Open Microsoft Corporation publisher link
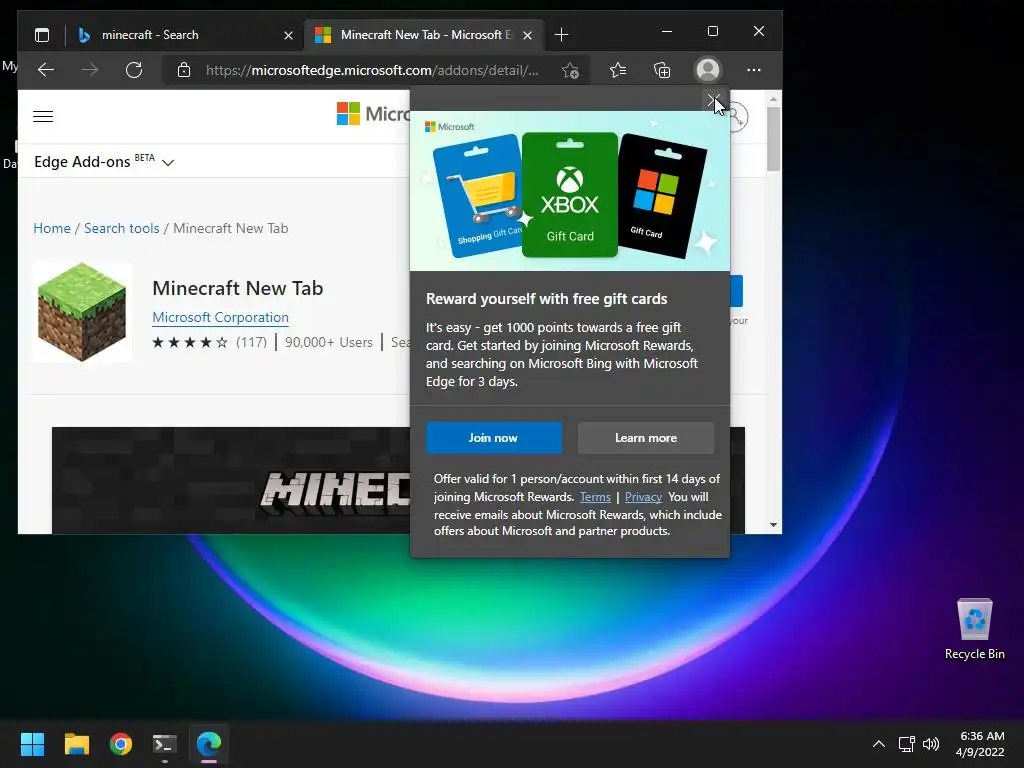Image resolution: width=1024 pixels, height=768 pixels. point(220,317)
